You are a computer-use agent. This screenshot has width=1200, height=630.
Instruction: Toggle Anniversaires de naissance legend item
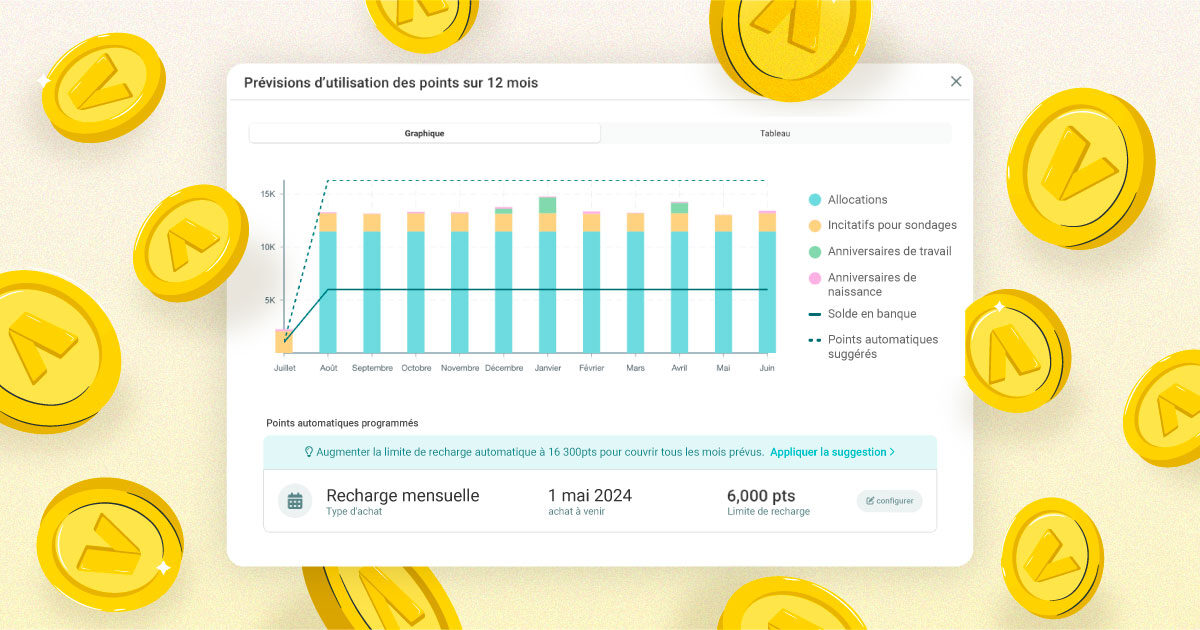coord(871,284)
